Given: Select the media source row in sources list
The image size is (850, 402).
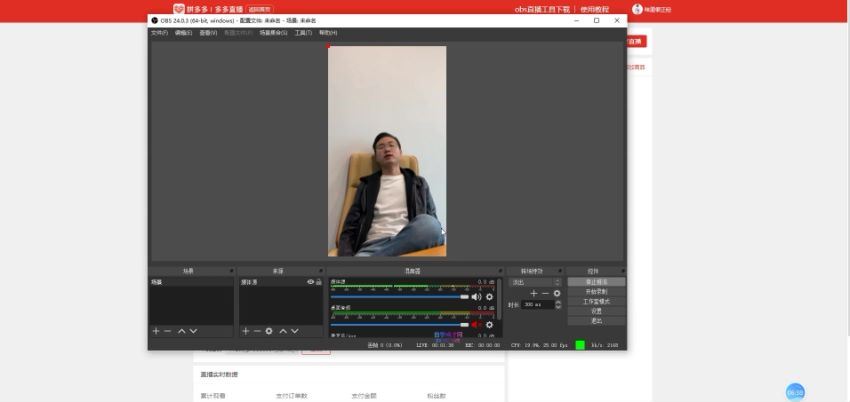Looking at the screenshot, I should click(281, 282).
